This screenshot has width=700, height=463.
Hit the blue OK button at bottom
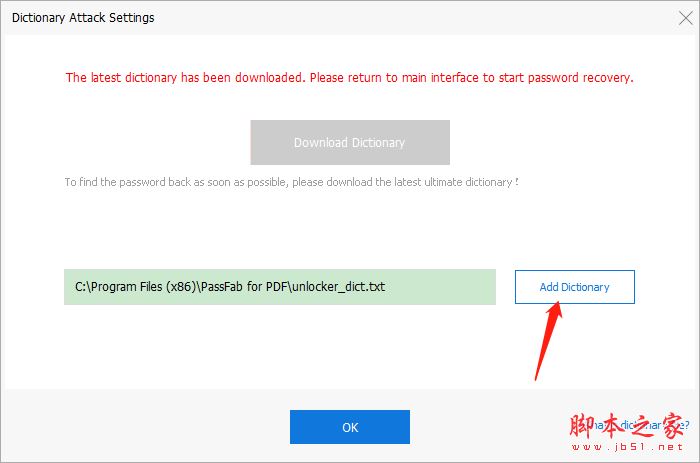point(349,427)
